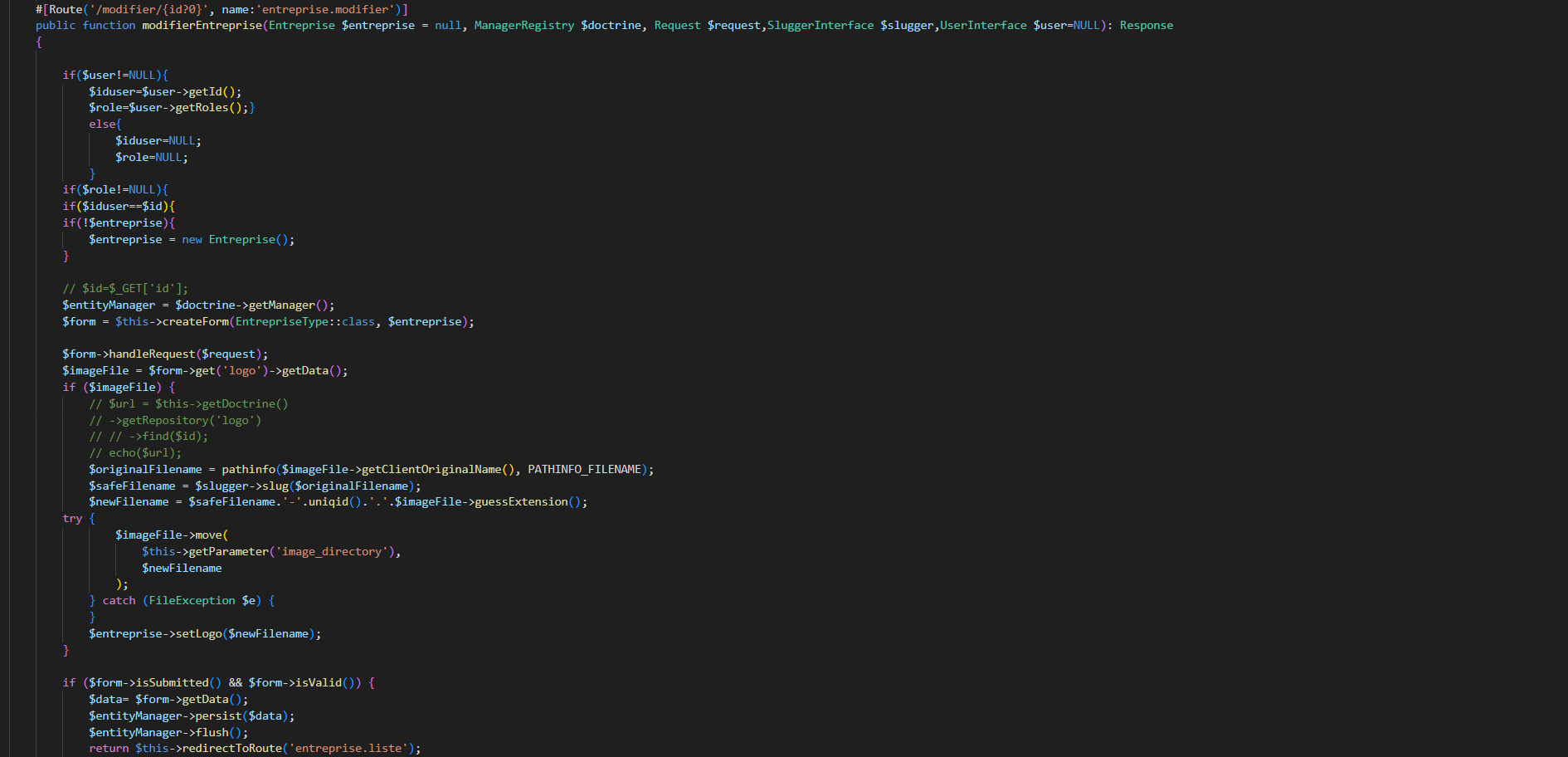Click the 'Response' return type
The height and width of the screenshot is (757, 1568).
[1147, 26]
